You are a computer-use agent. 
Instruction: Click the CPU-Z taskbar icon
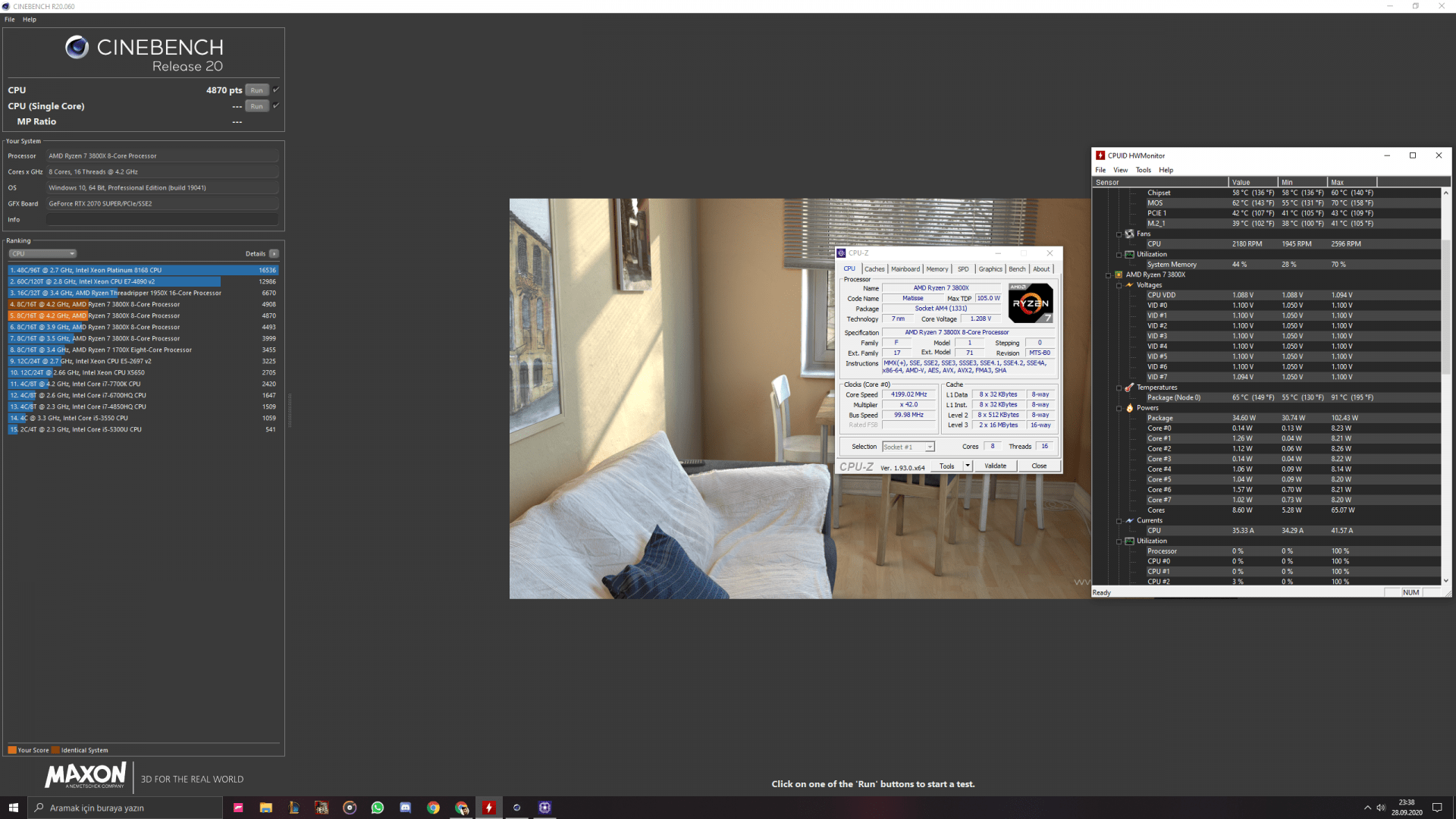click(544, 808)
